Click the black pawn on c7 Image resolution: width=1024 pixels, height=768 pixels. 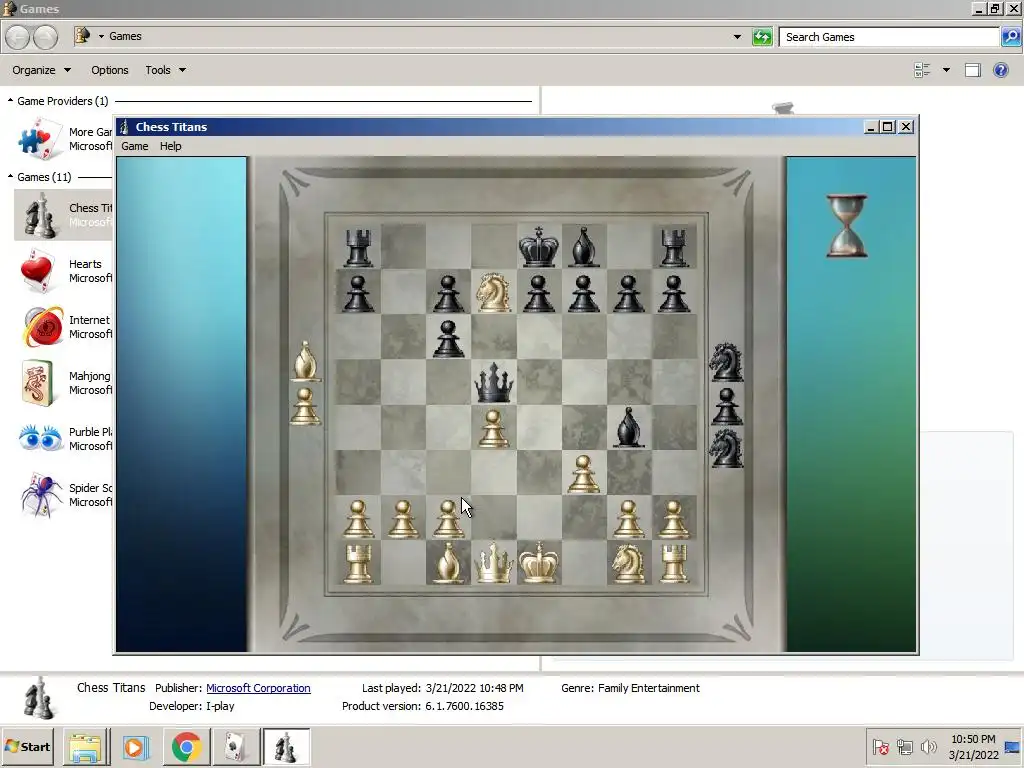point(448,293)
